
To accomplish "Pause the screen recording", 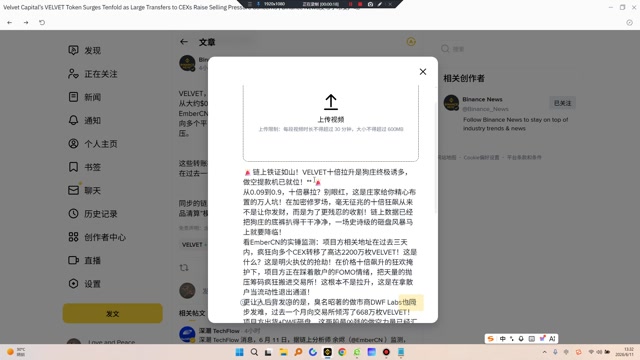I will coord(351,4).
